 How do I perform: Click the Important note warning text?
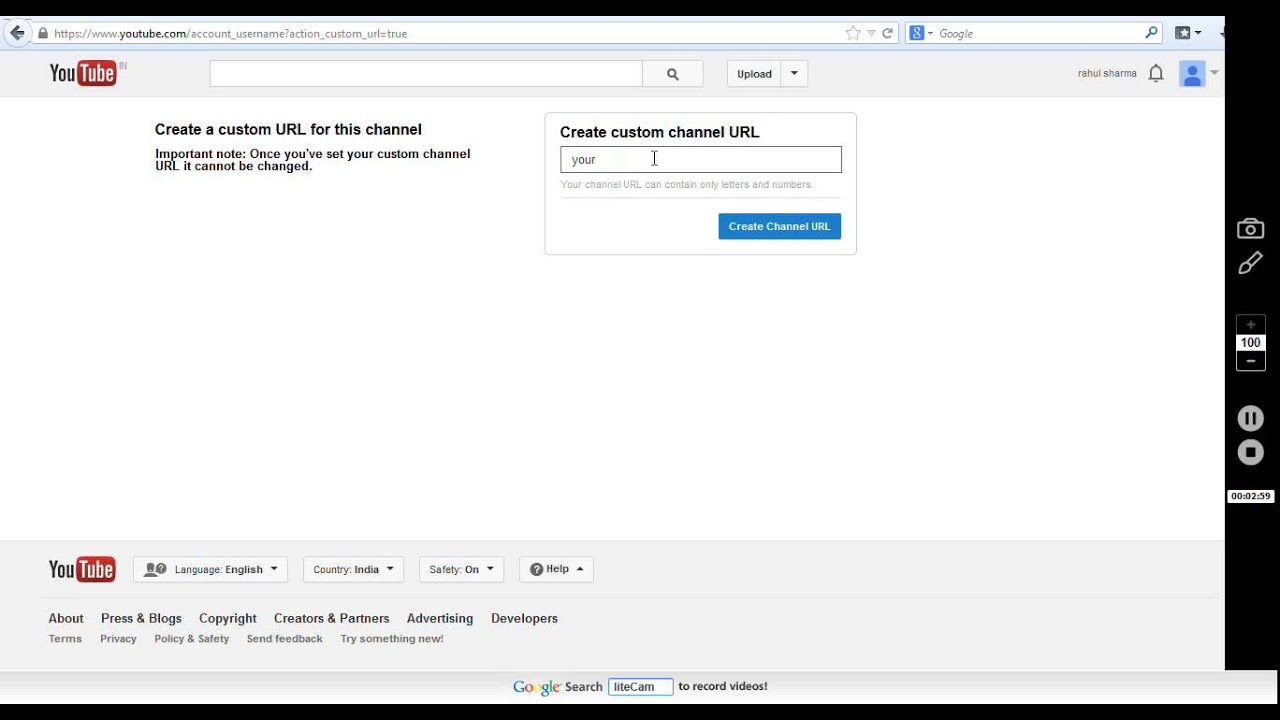(312, 160)
